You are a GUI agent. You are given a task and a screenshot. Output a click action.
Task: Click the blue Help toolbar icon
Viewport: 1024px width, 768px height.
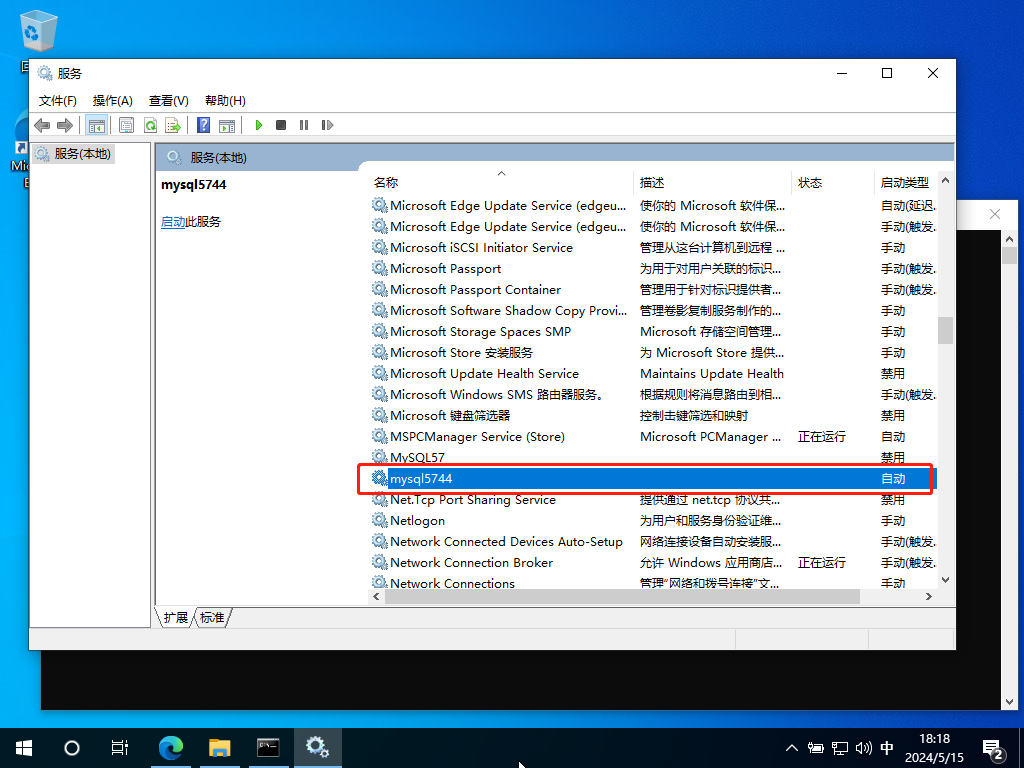click(x=203, y=125)
